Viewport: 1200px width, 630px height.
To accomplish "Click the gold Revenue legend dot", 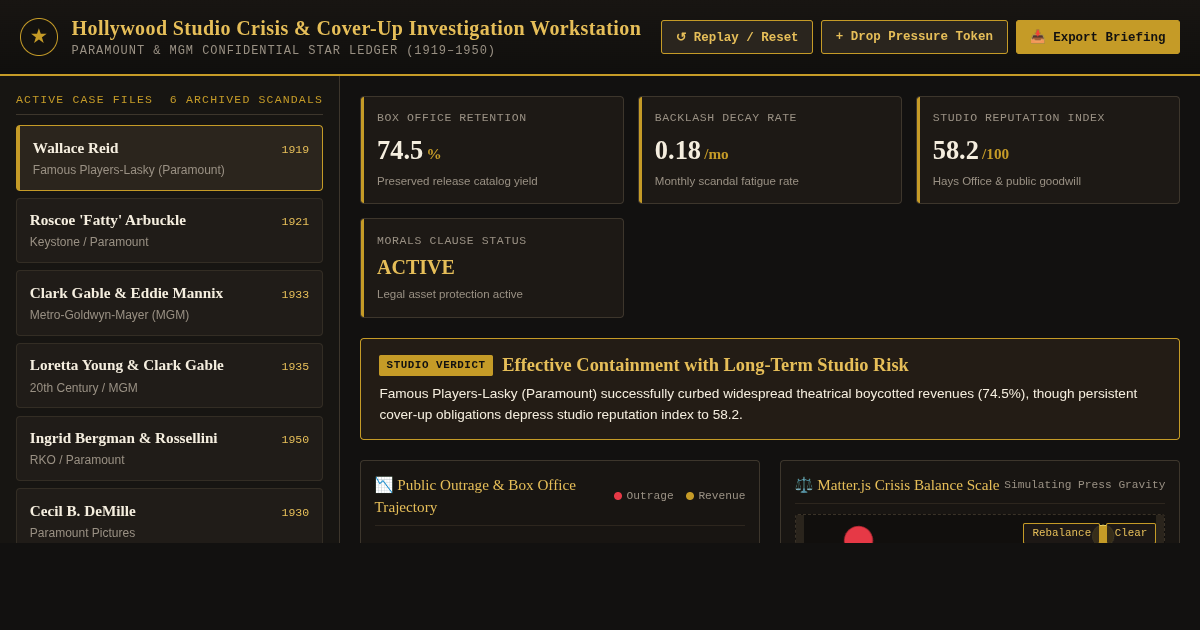I will [x=690, y=496].
